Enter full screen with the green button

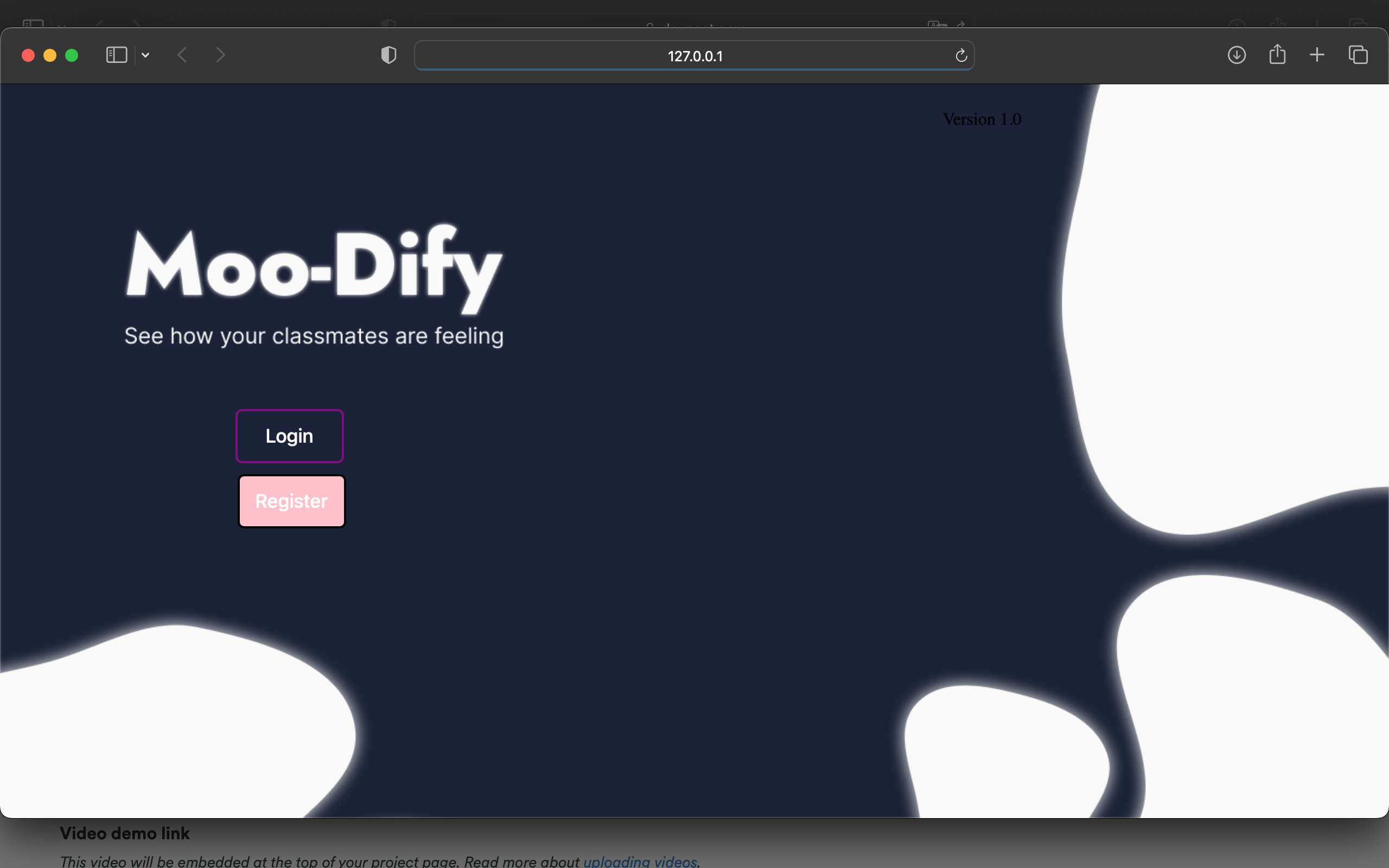click(x=72, y=55)
